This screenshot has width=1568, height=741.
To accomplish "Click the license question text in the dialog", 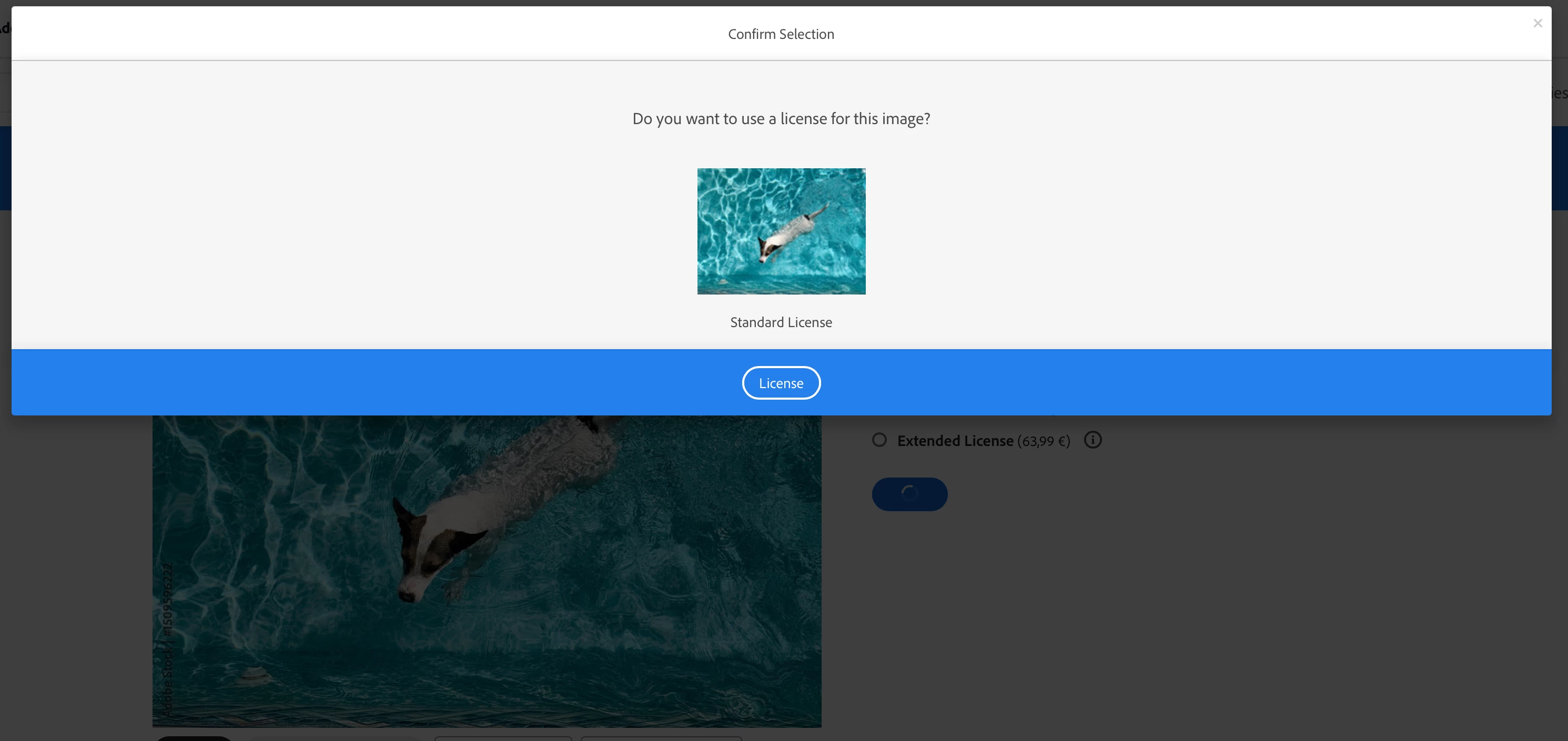I will (x=781, y=119).
